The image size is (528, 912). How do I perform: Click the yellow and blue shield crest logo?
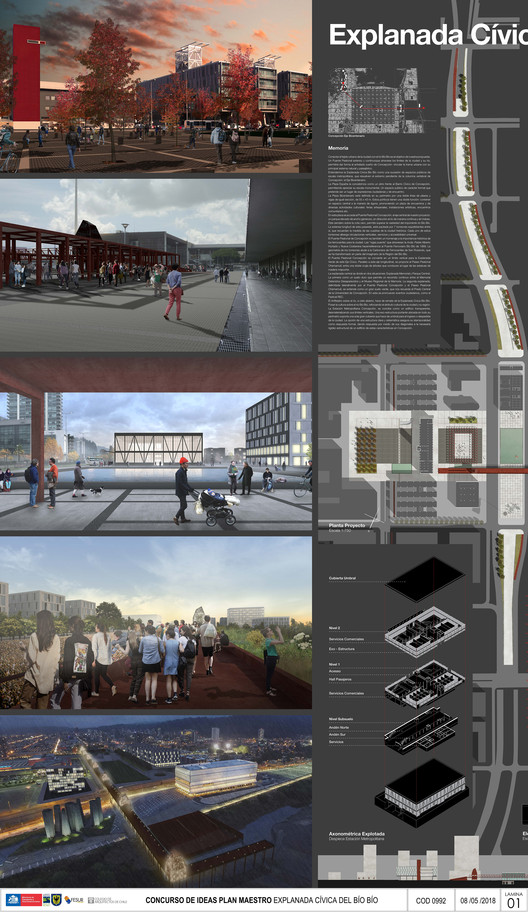[x=56, y=899]
